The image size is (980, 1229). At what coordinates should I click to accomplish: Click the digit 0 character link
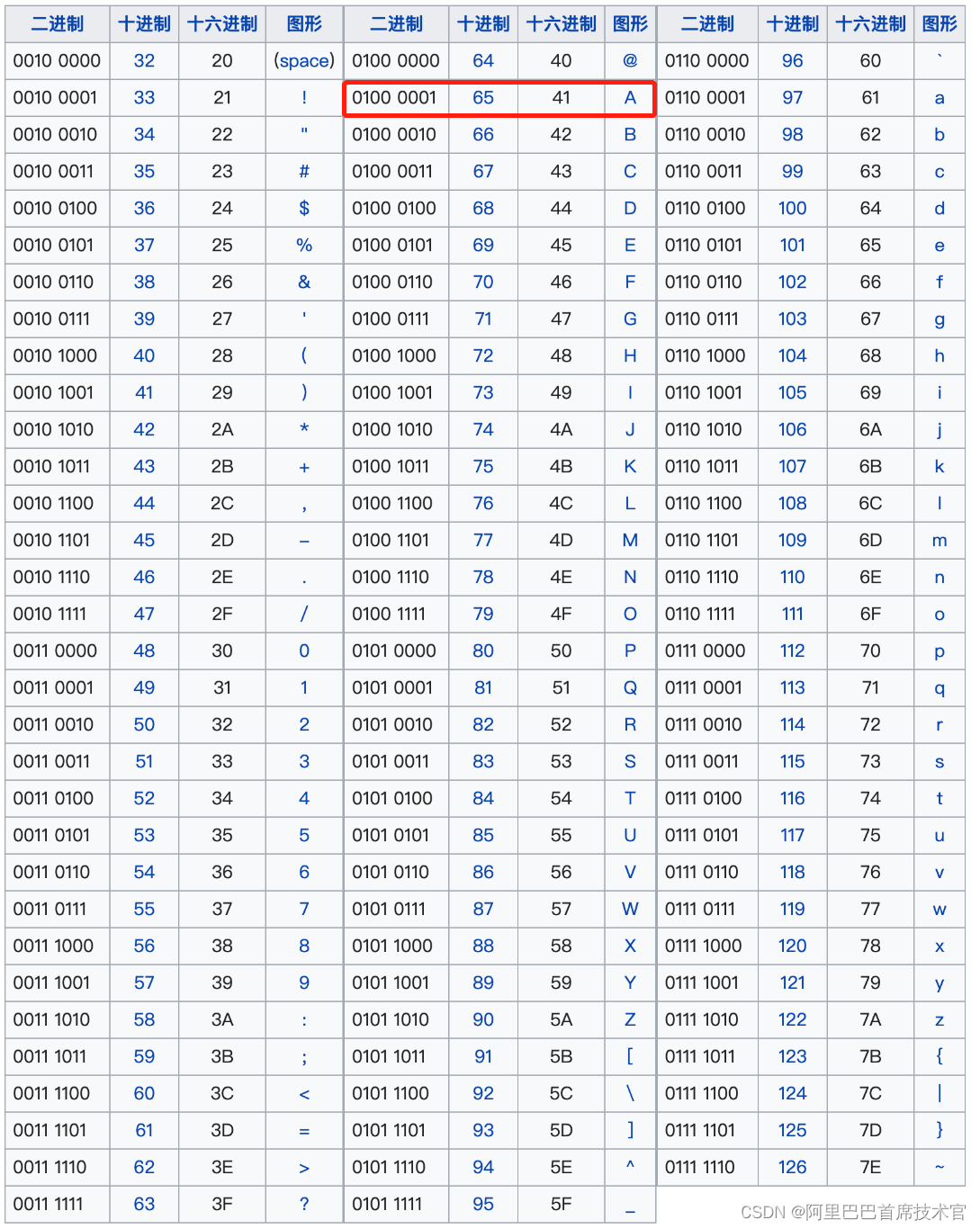304,650
